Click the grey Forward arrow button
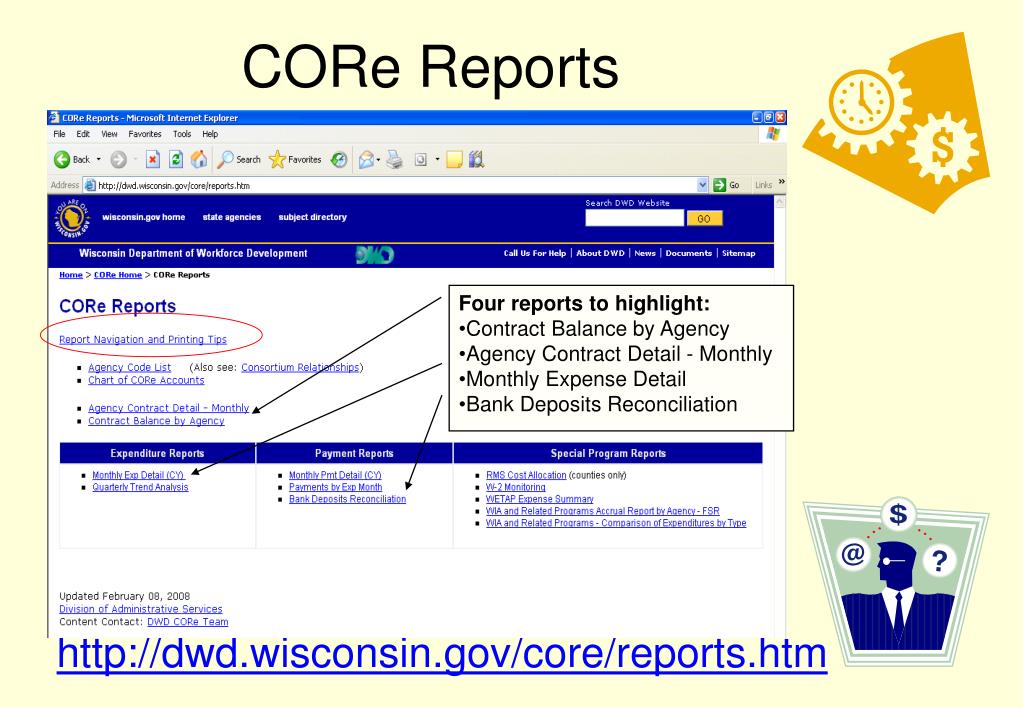 (x=118, y=159)
